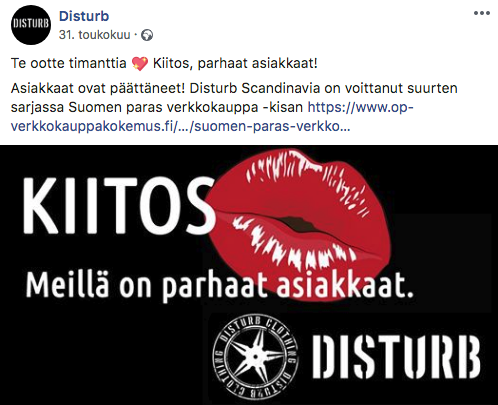Open the post options three-dot menu
This screenshot has width=498, height=405.
482,13
